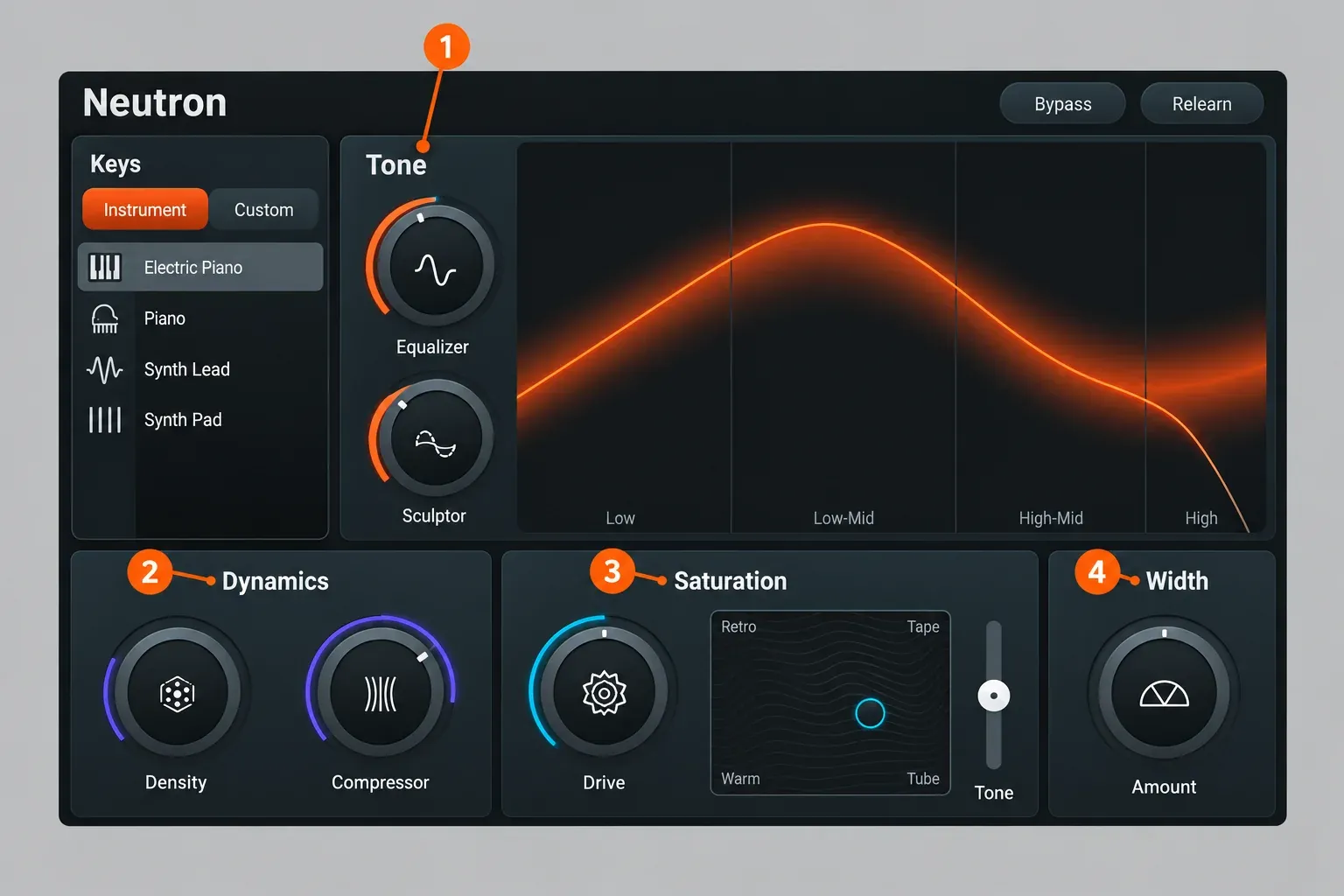Viewport: 1344px width, 896px height.
Task: Switch to the Custom tab
Action: [x=263, y=210]
